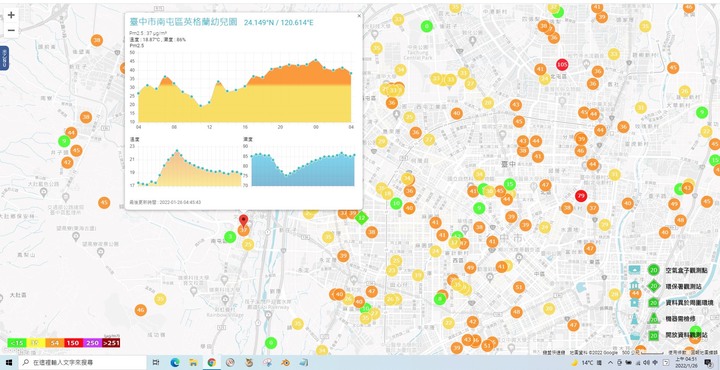The image size is (720, 370).
Task: Zoom in the map with plus button
Action: click(x=11, y=15)
